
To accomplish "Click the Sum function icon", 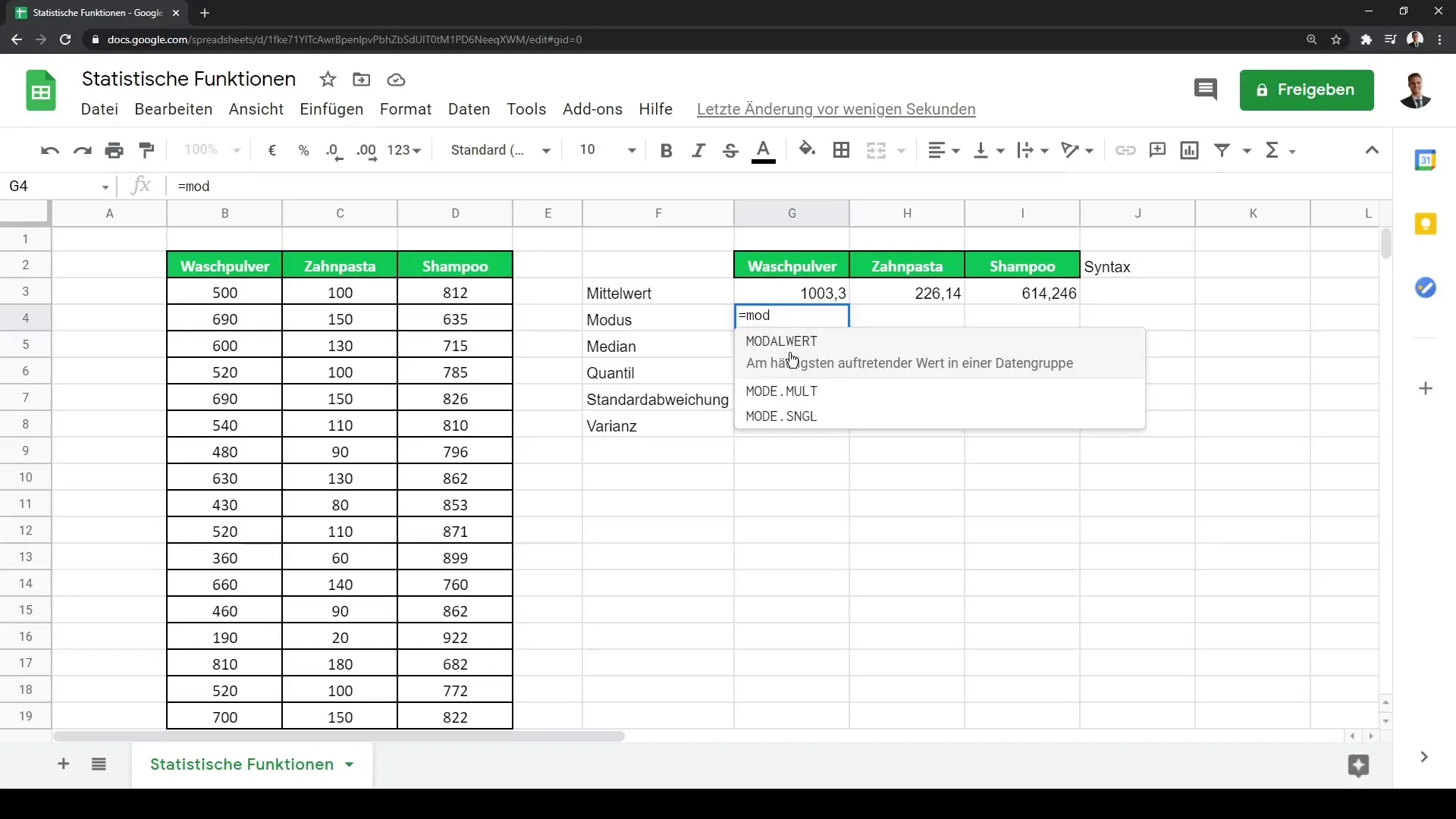I will (1275, 150).
